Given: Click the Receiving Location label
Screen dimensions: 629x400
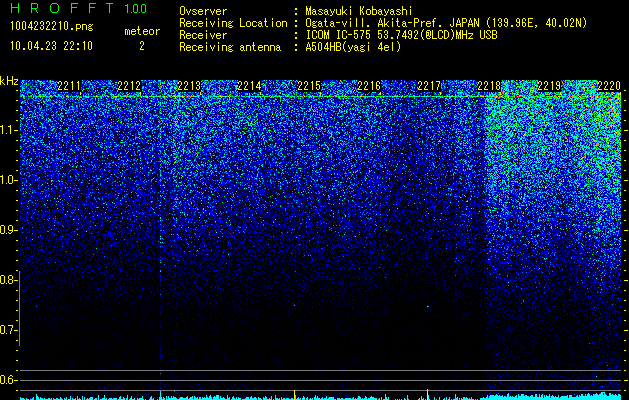Looking at the screenshot, I should [x=233, y=23].
